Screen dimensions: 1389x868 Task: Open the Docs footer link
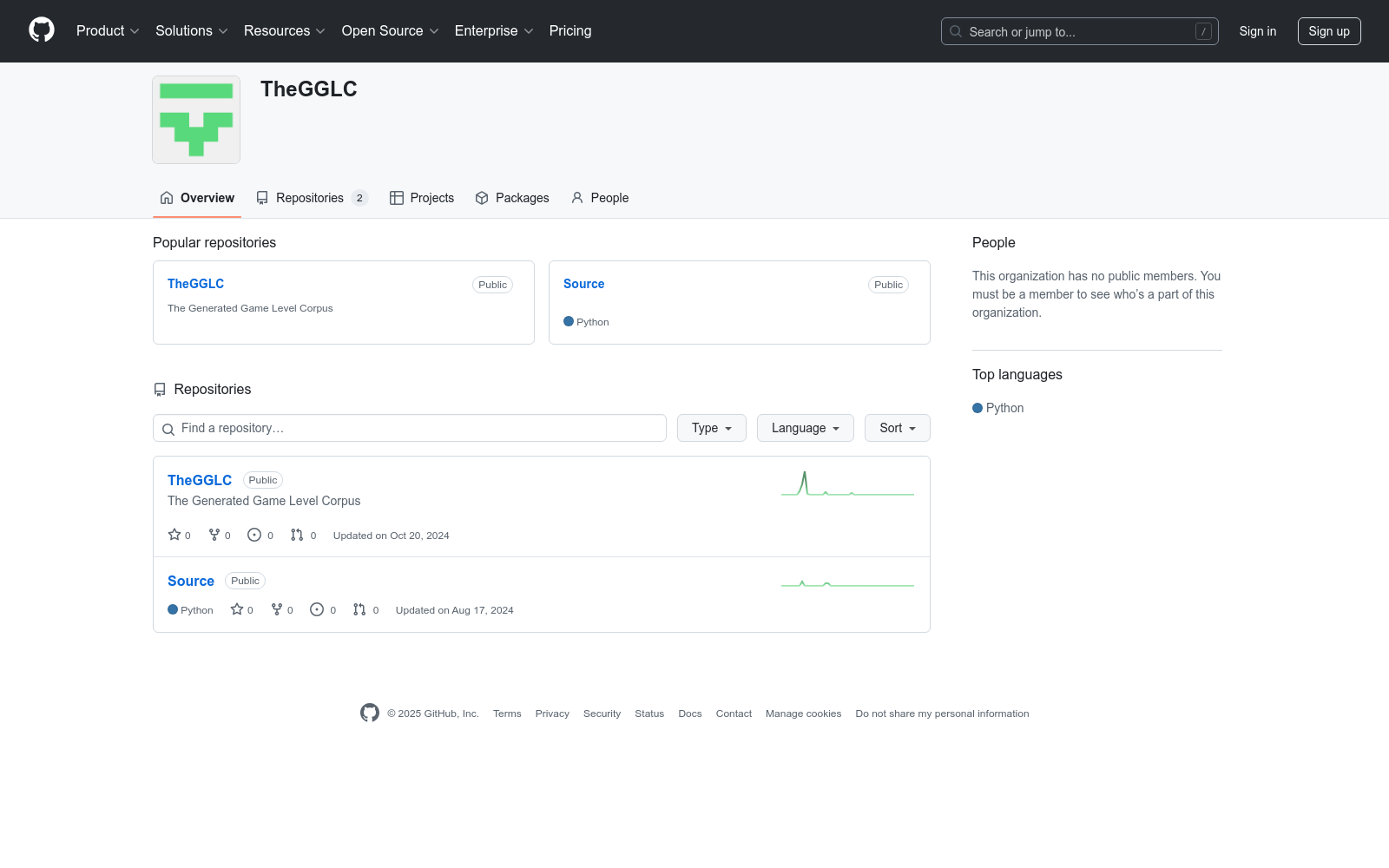click(x=690, y=713)
